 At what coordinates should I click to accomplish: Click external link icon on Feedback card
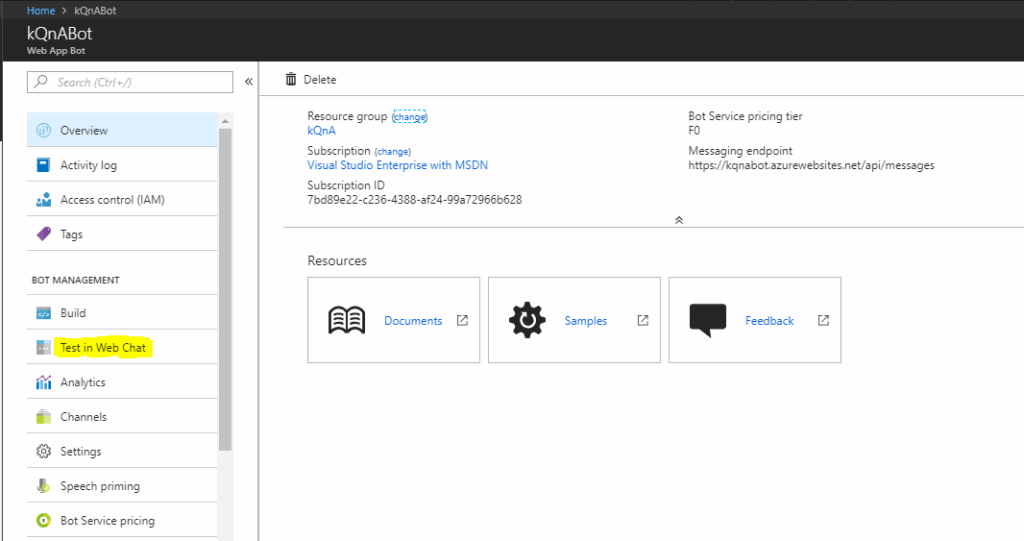[x=824, y=320]
